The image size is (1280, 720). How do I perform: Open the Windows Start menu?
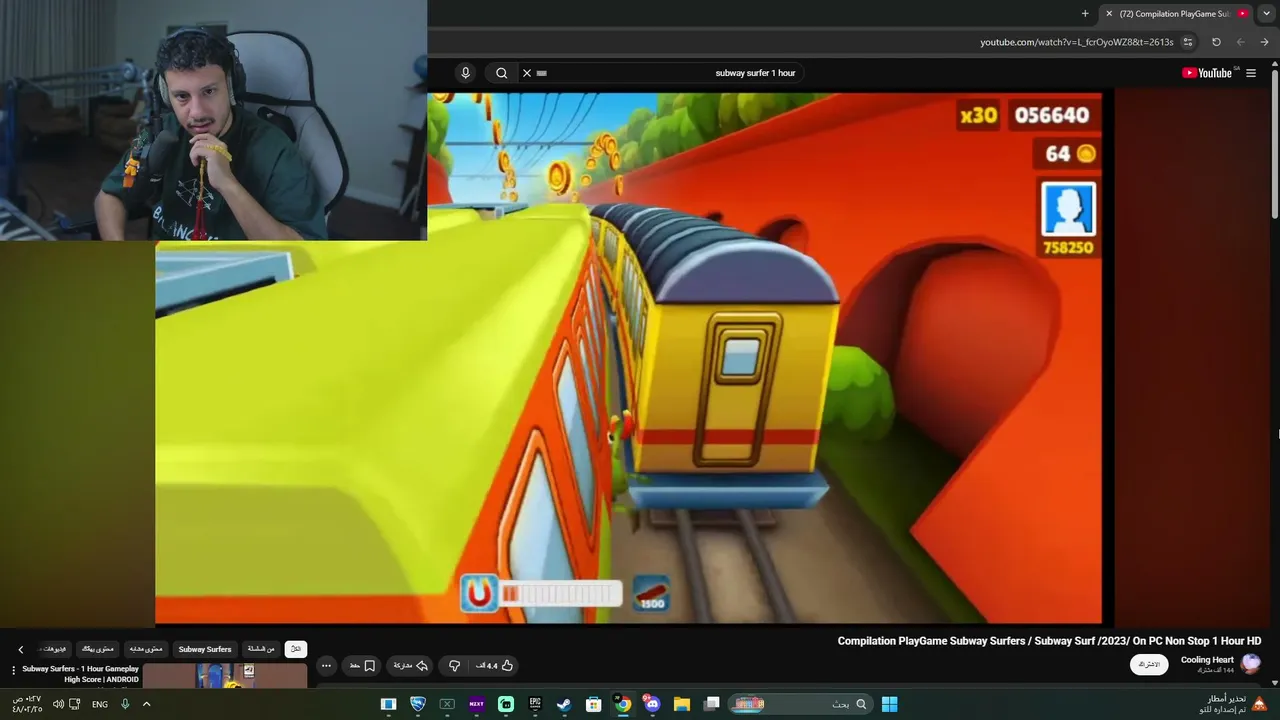(889, 704)
